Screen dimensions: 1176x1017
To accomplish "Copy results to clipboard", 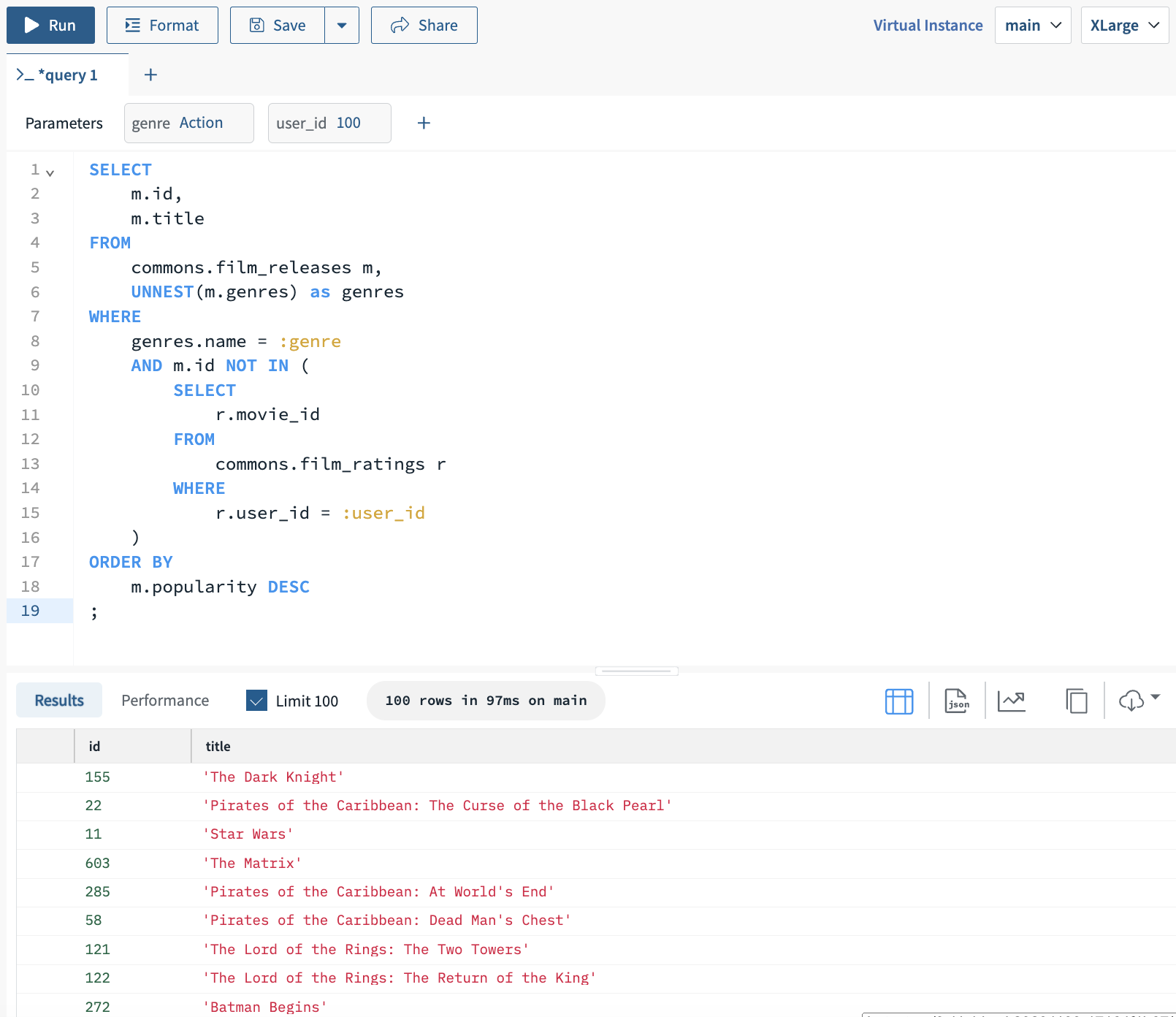I will point(1077,701).
